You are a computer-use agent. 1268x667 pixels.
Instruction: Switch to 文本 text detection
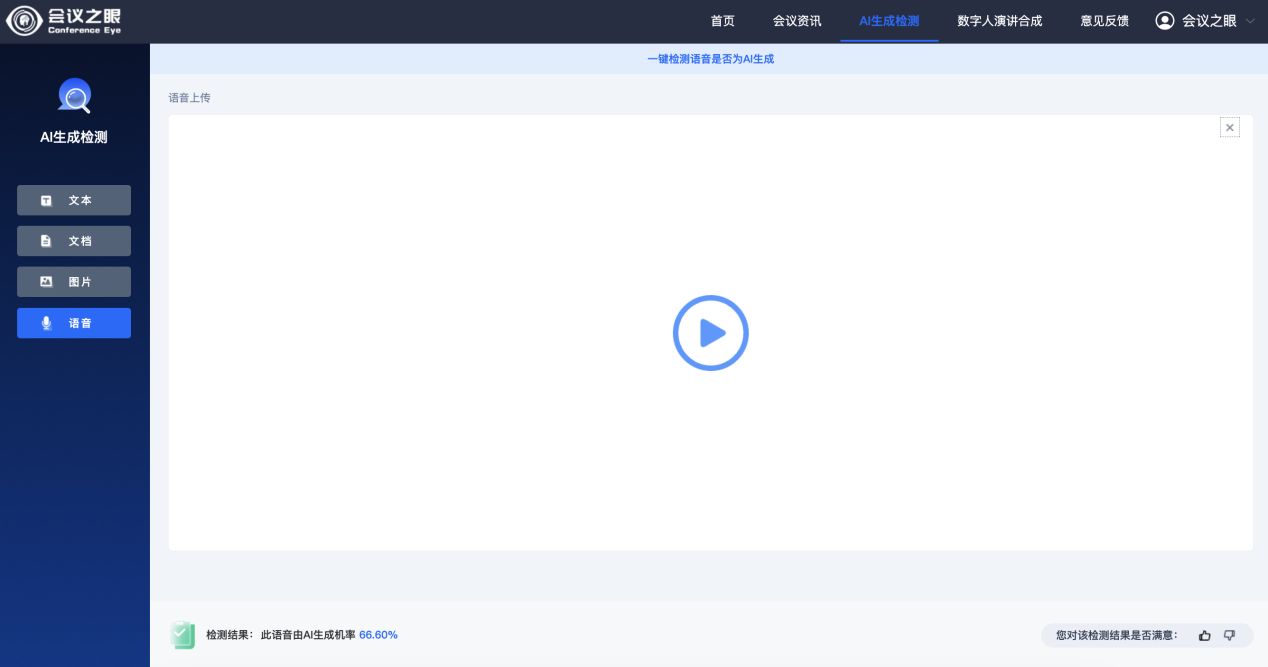(74, 200)
